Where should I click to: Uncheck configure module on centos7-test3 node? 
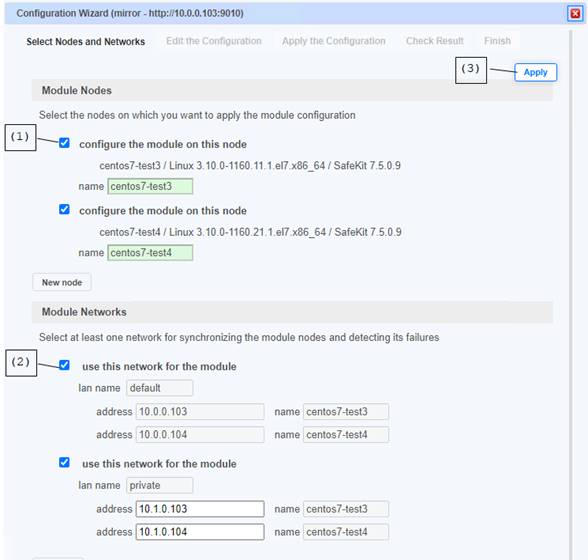64,143
